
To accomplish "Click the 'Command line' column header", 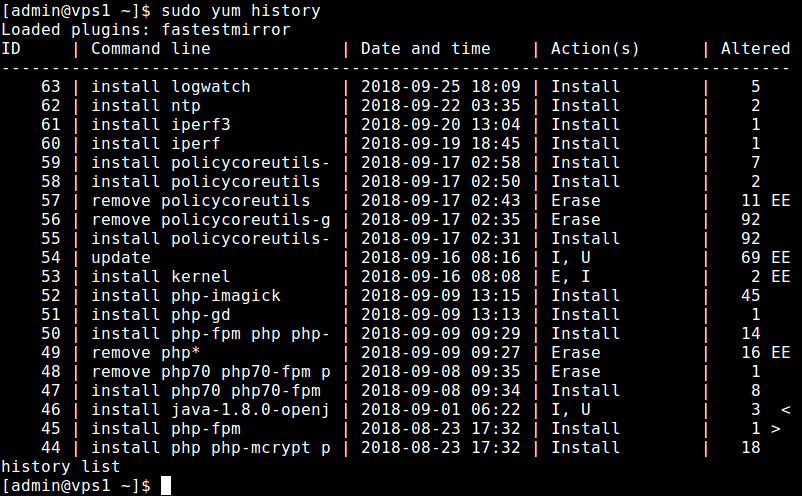I will [x=151, y=49].
